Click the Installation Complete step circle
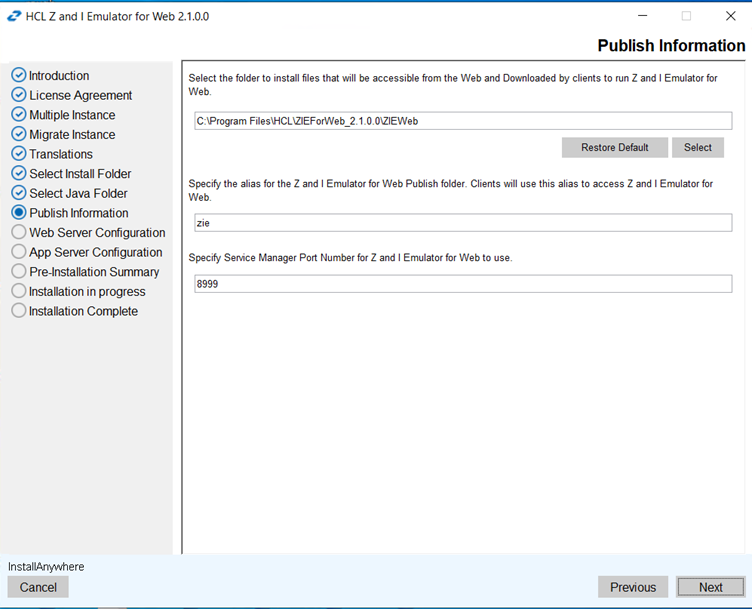This screenshot has height=609, width=752. pos(19,311)
